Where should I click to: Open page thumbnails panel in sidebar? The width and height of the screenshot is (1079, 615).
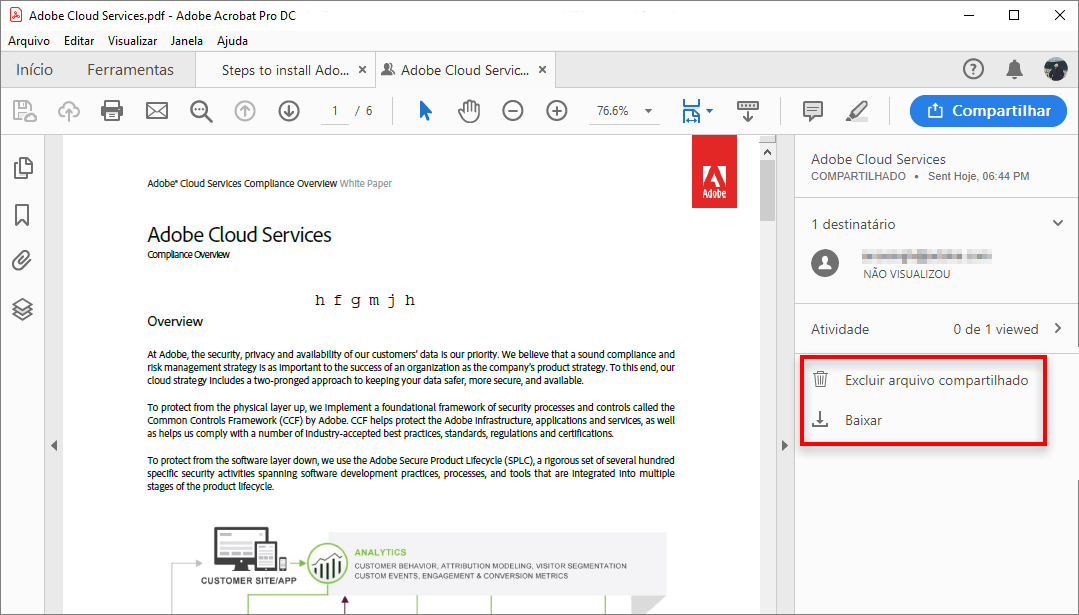(23, 168)
